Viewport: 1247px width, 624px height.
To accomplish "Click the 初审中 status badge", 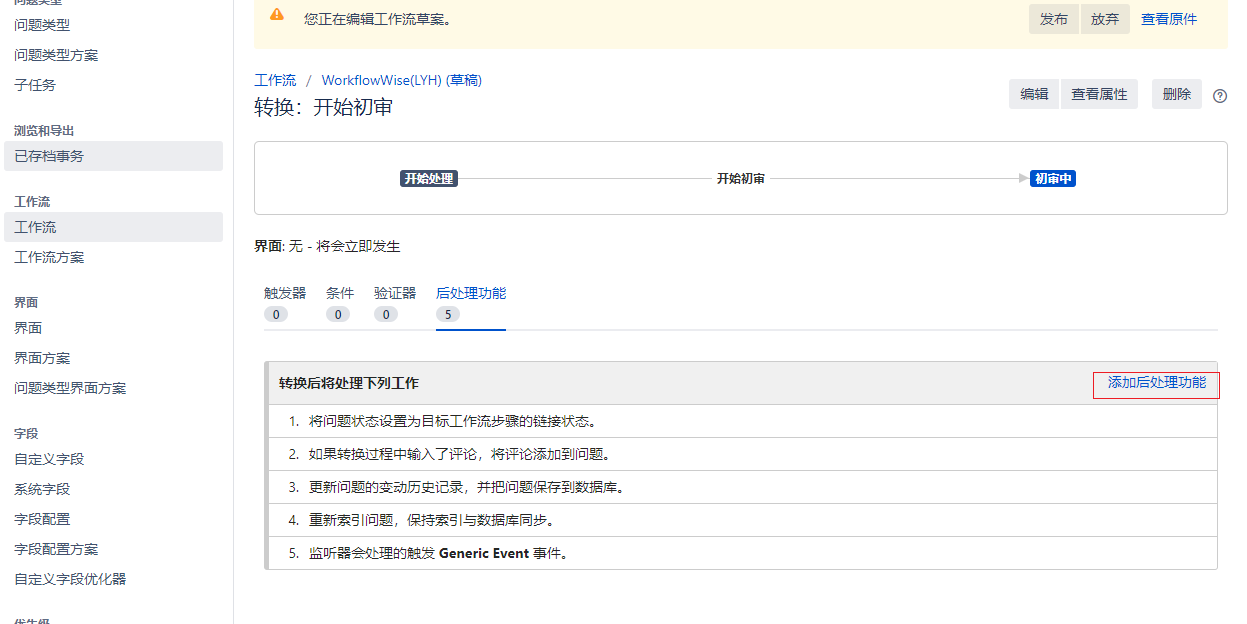I will pyautogui.click(x=1053, y=179).
